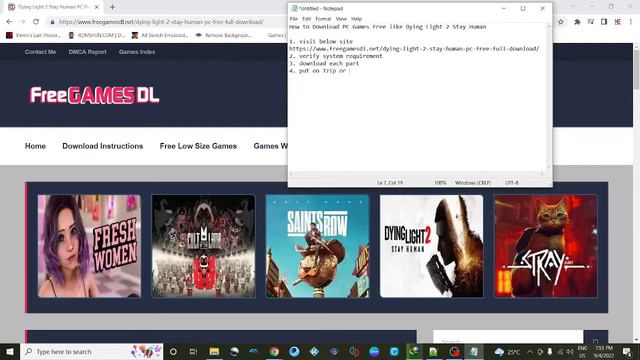Viewport: 640px width, 360px height.
Task: Click the freegamesdl URL line in Notepad
Action: [x=414, y=49]
